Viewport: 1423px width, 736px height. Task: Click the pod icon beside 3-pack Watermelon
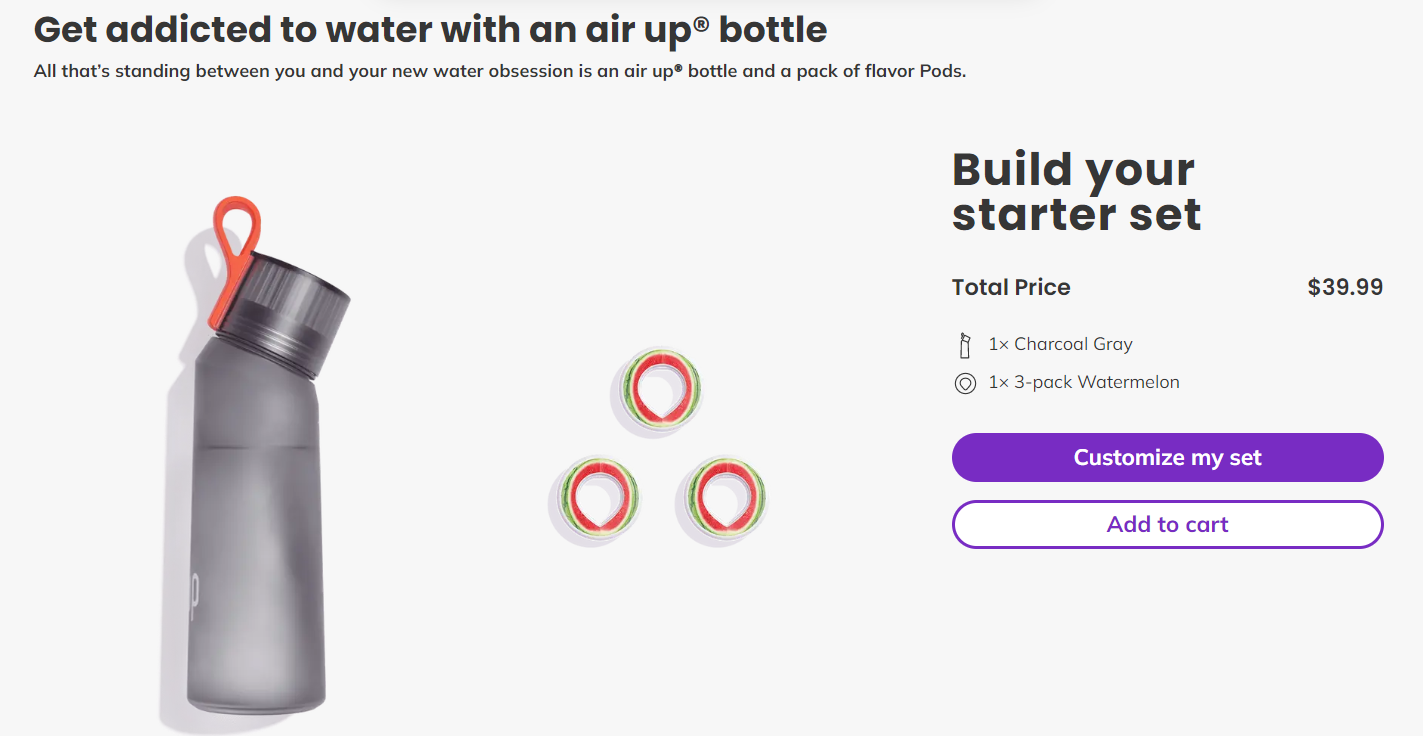965,384
